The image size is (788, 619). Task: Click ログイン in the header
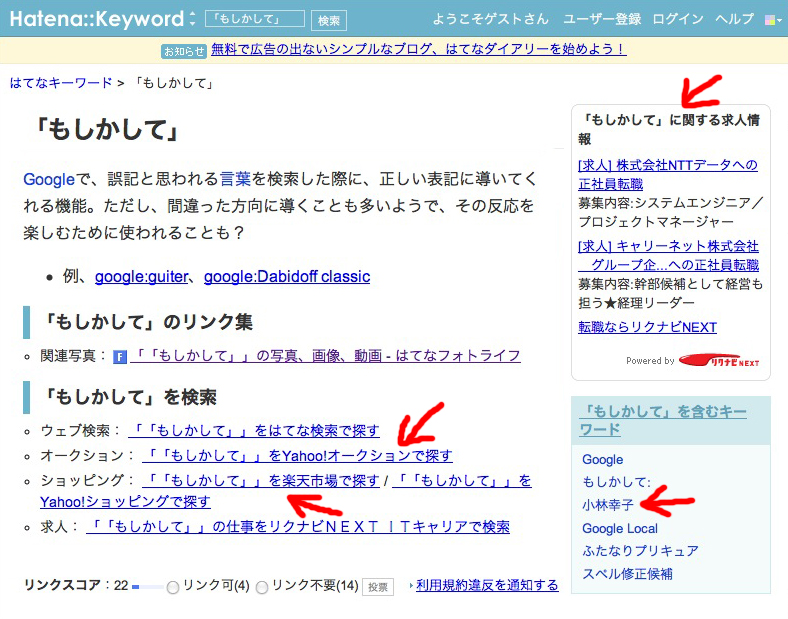677,19
